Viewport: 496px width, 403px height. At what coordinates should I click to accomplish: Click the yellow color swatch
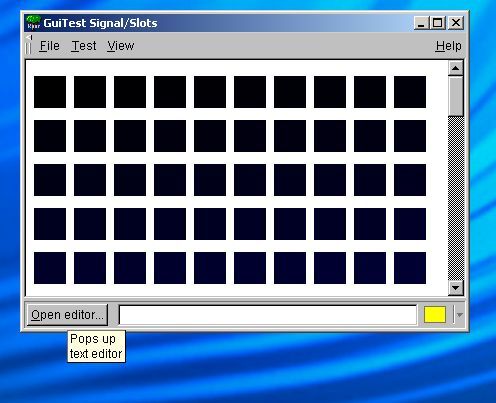click(435, 315)
